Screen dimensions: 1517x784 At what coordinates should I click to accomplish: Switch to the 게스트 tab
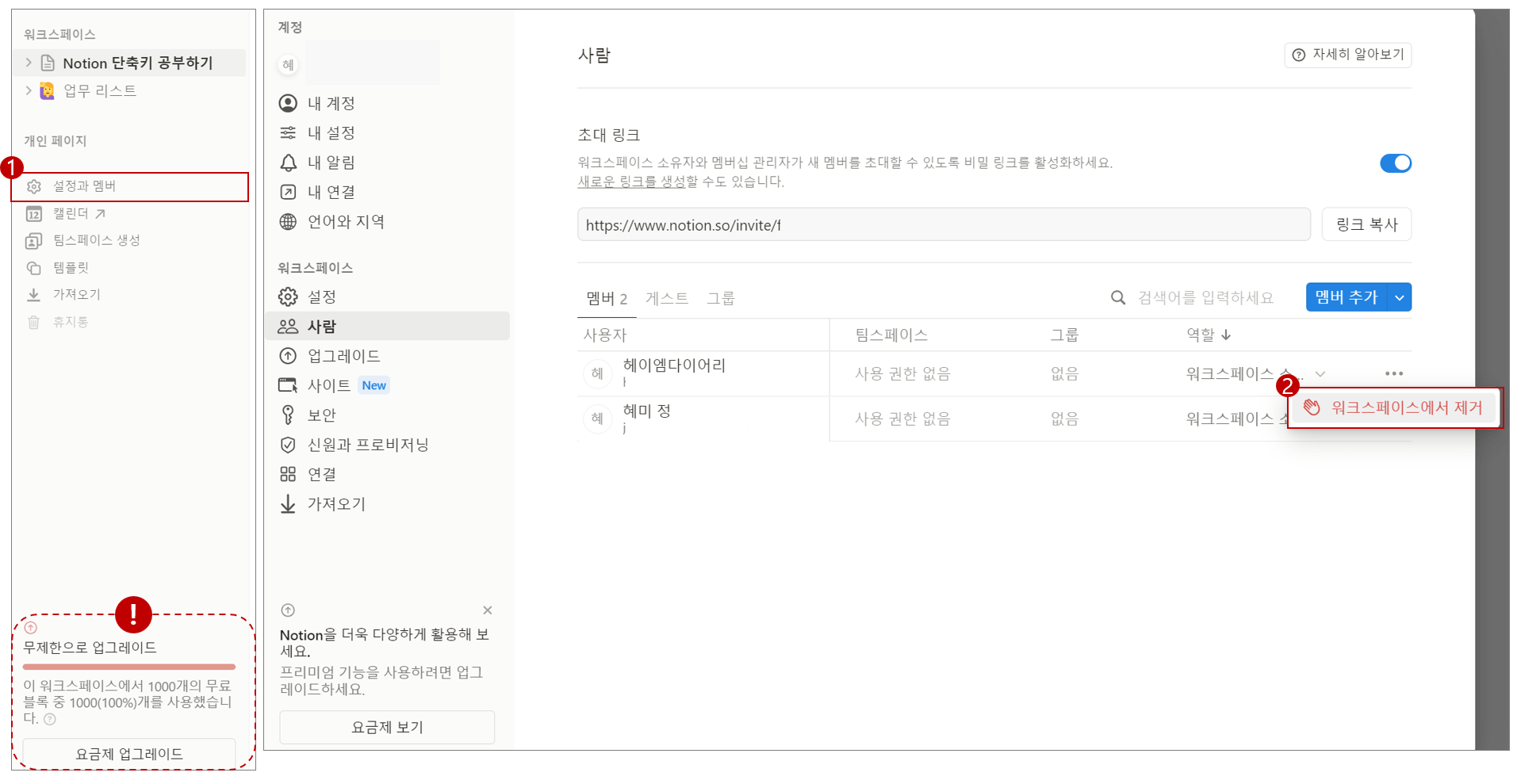pyautogui.click(x=666, y=298)
